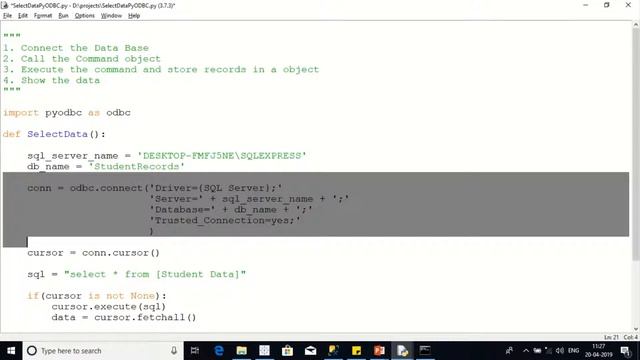Restore down the IDLE editor window

tap(607, 5)
